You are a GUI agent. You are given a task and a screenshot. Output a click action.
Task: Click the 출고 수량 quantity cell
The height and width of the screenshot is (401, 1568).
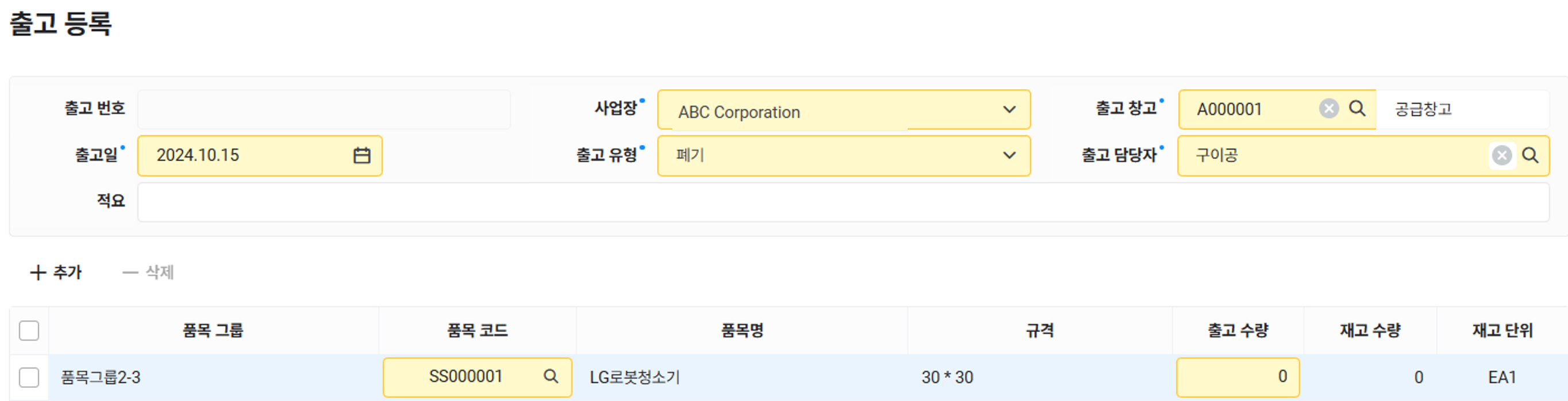pos(1238,377)
